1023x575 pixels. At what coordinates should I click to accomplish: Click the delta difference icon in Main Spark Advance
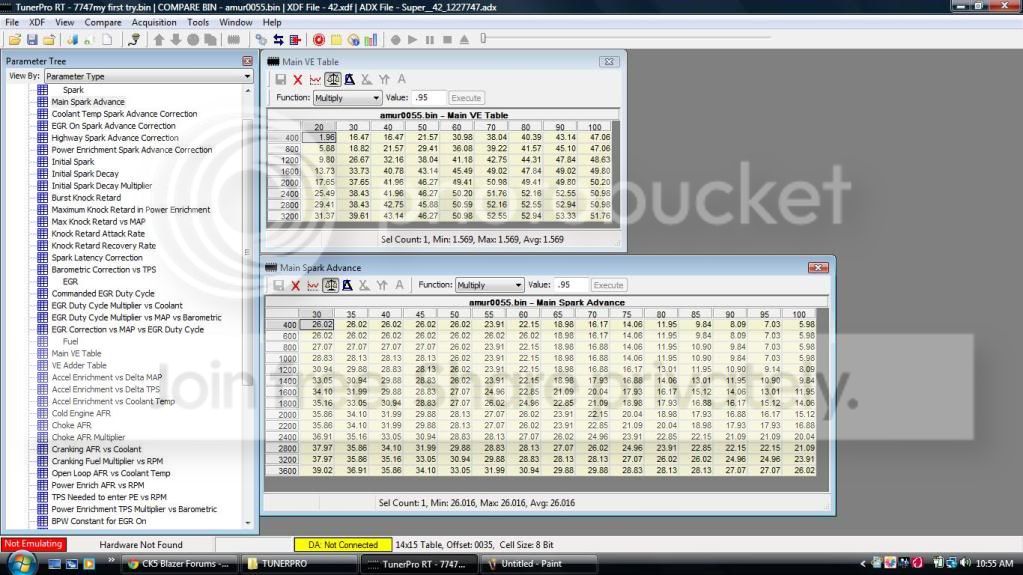click(347, 285)
